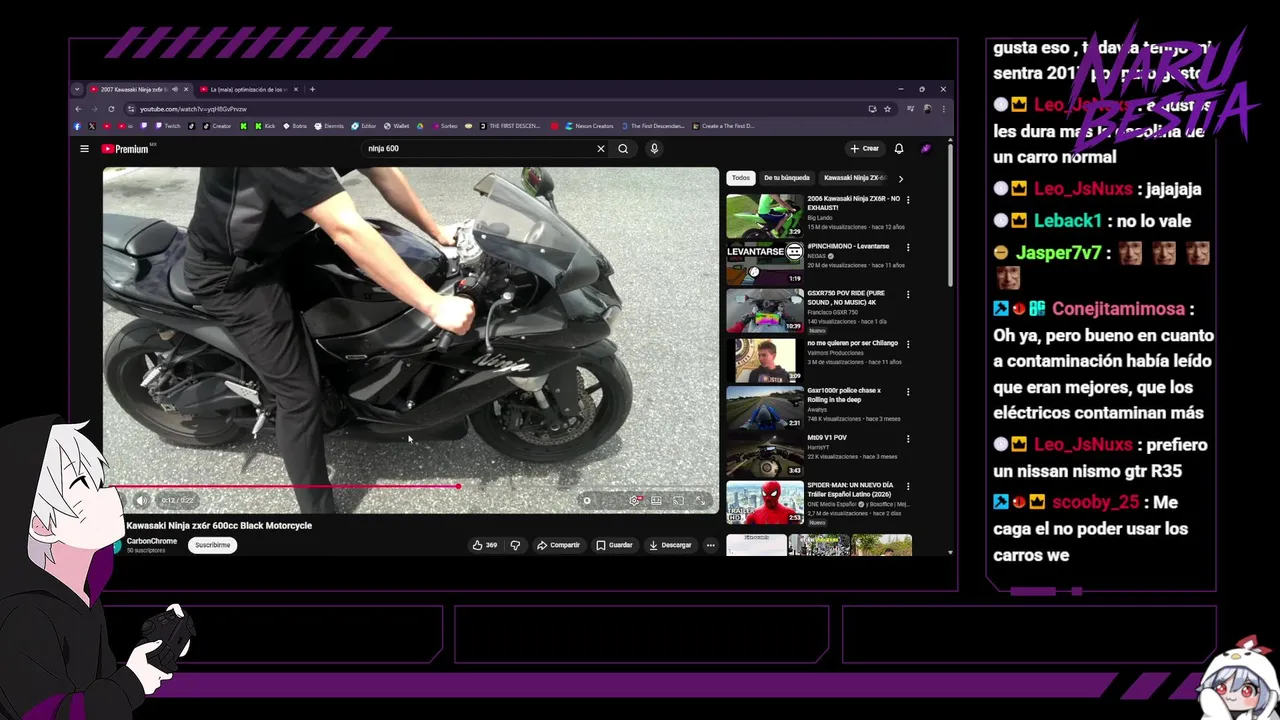Open more actions beside Descargar

(710, 545)
